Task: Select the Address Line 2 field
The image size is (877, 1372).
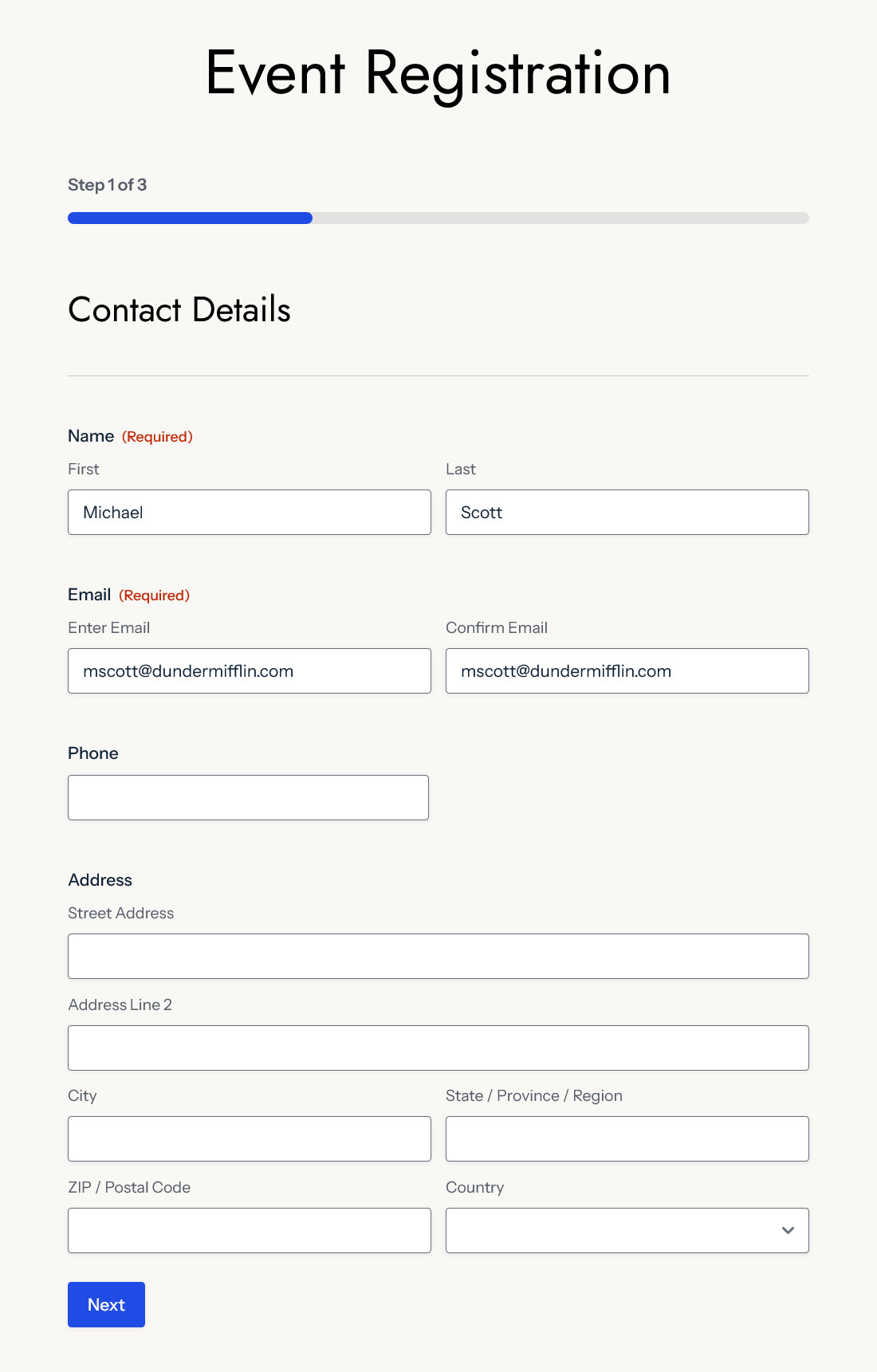Action: point(438,1048)
